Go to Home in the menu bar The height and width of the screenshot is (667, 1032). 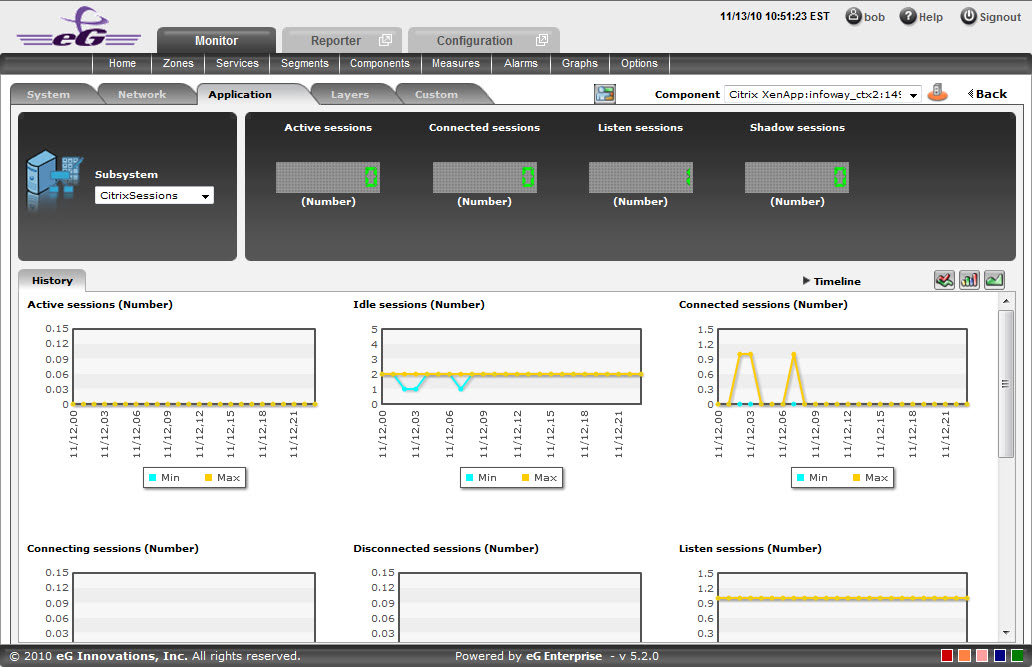(x=122, y=63)
